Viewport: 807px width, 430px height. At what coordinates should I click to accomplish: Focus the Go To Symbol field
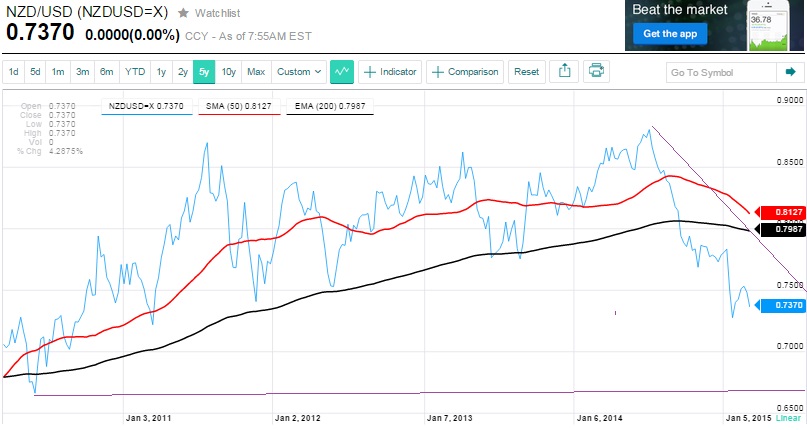[721, 72]
